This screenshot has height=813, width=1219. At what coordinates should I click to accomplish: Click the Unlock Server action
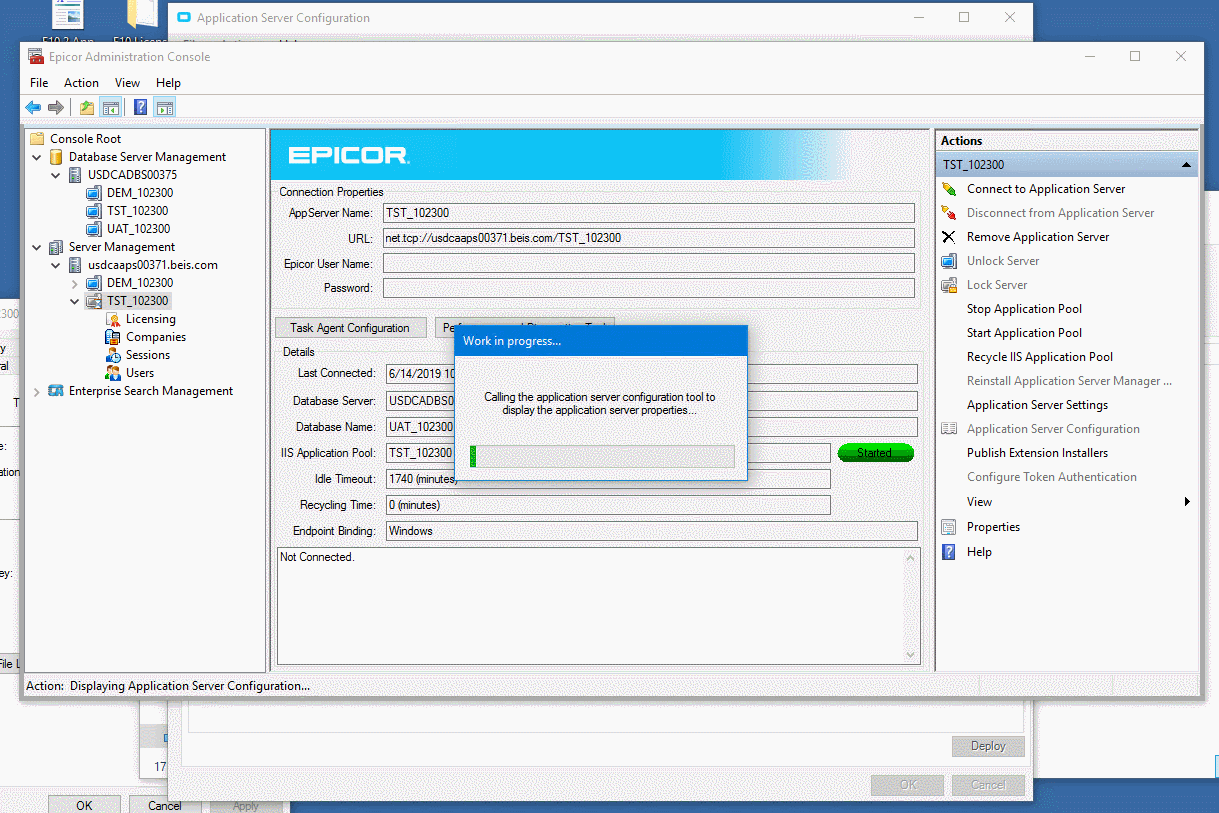(1003, 261)
